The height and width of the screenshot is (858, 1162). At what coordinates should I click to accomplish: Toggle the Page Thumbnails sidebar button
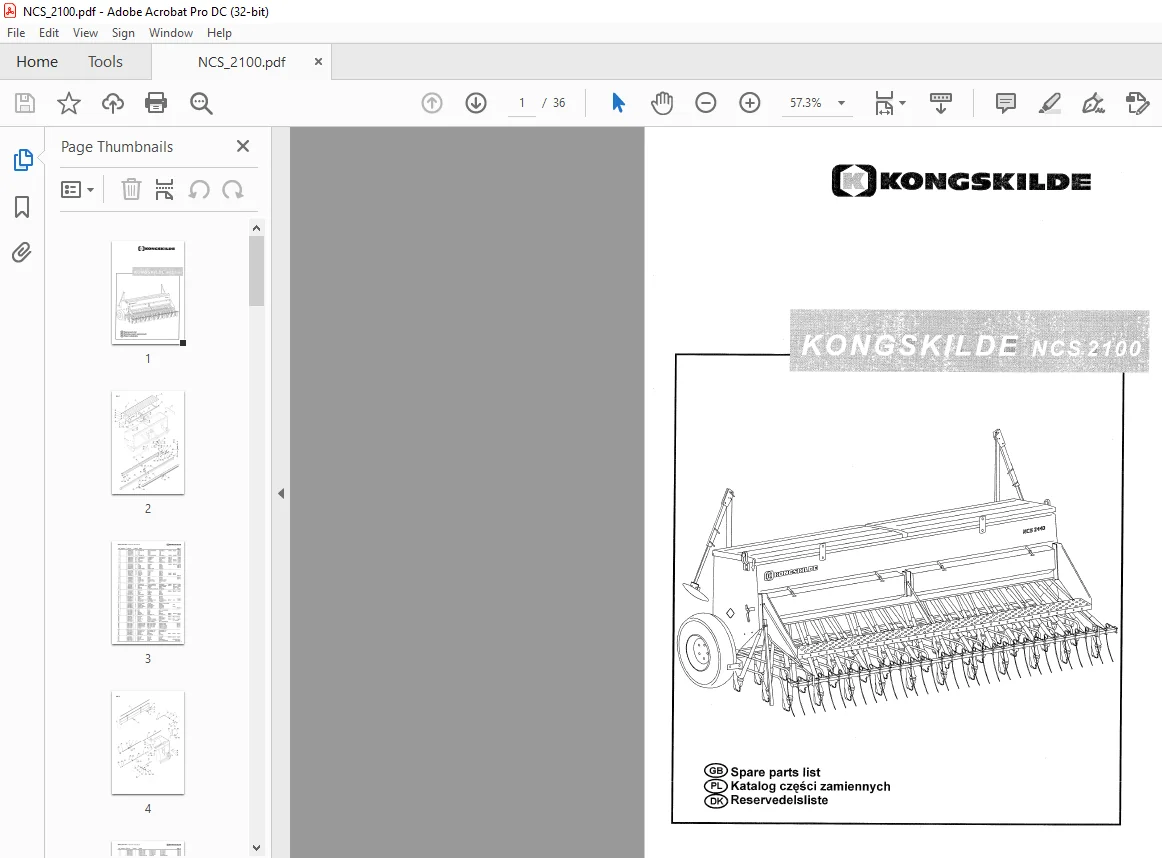23,159
